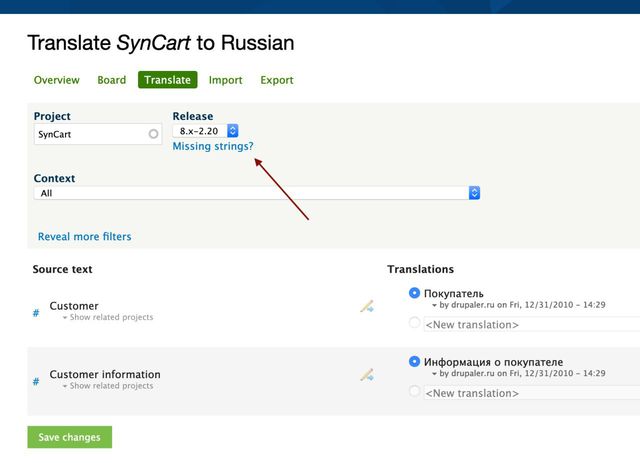Select the Покупатель translation radio button
640x463 pixels.
coord(414,293)
